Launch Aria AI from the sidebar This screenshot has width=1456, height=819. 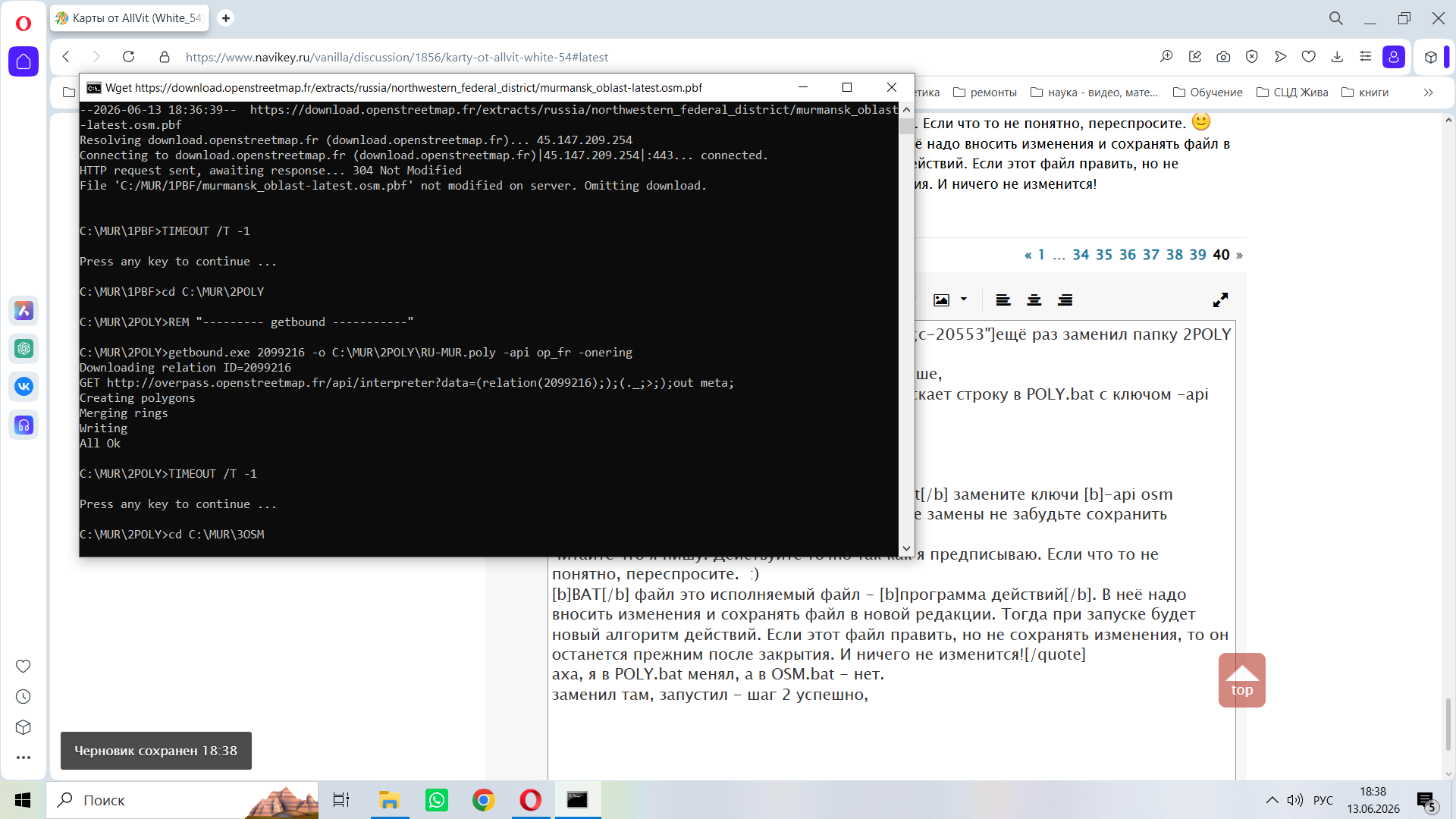click(24, 311)
